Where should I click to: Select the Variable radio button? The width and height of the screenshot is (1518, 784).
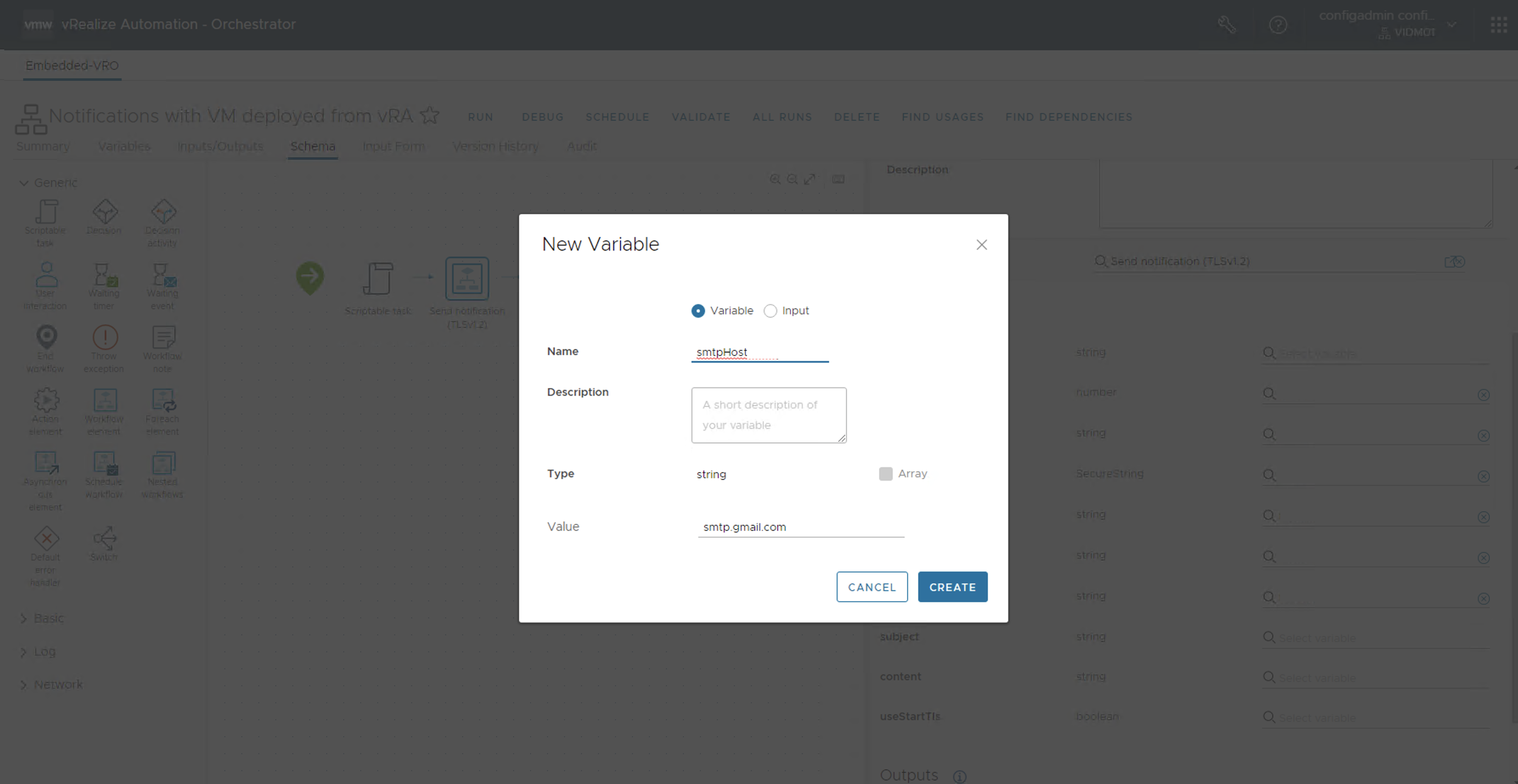(x=698, y=311)
